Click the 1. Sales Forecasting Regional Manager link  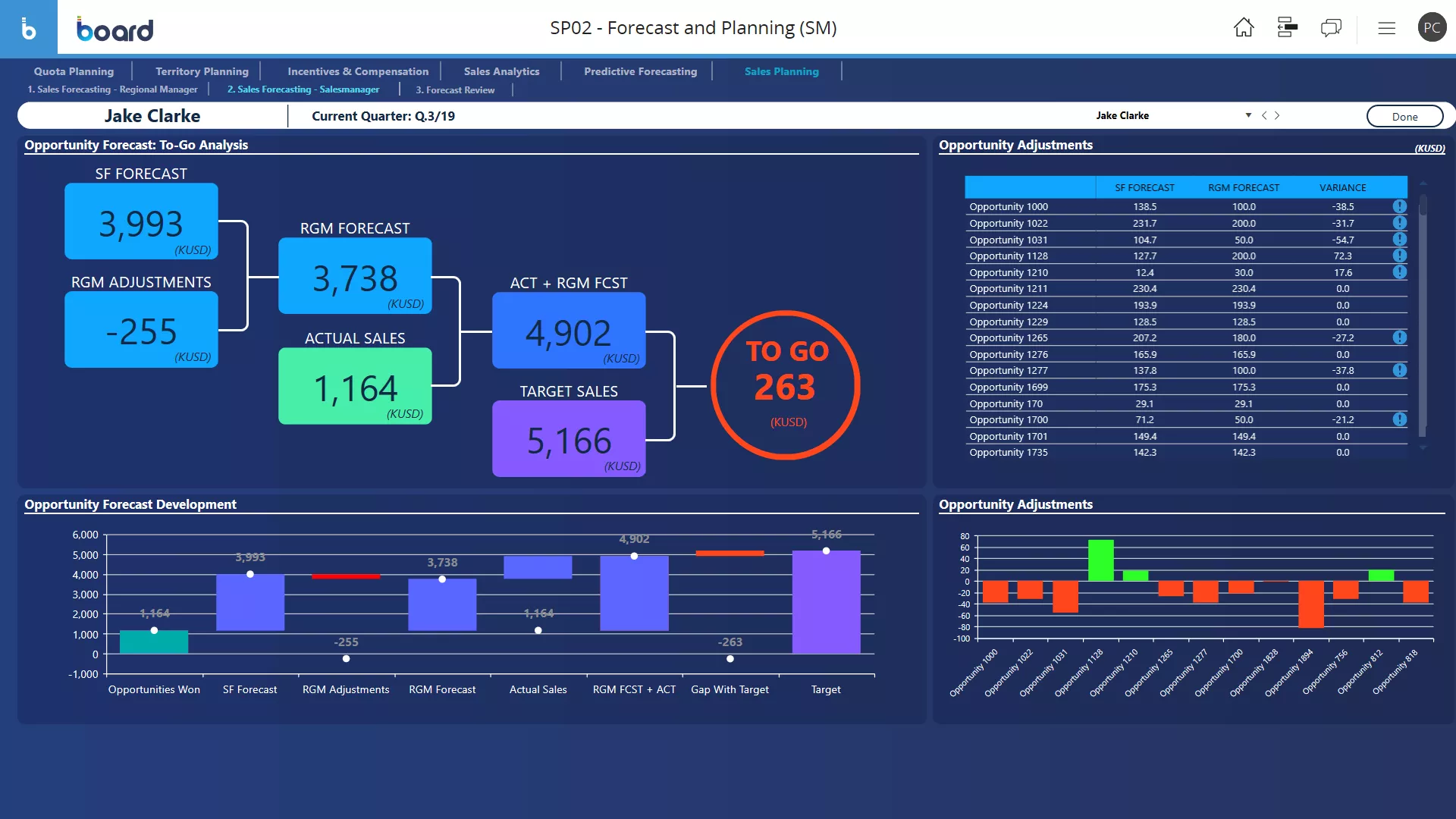113,89
